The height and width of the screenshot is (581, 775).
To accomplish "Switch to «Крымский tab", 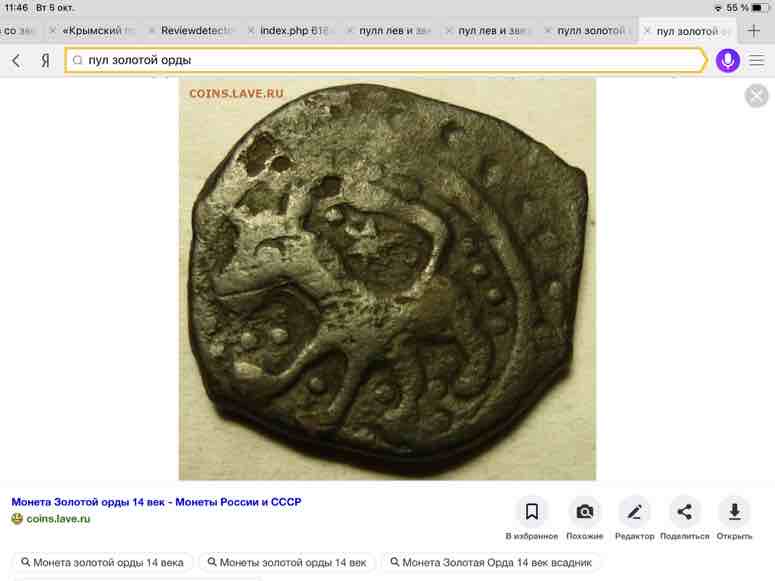I will [x=98, y=31].
